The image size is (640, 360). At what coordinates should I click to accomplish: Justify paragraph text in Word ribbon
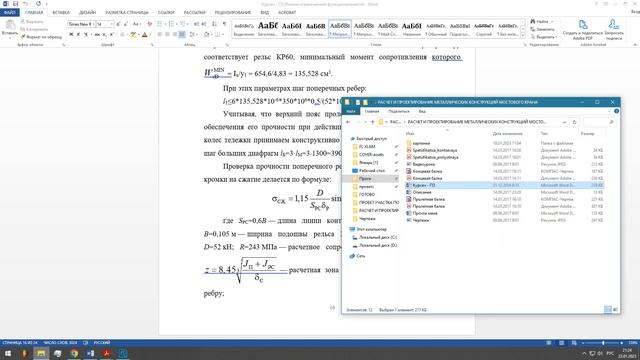[x=182, y=35]
